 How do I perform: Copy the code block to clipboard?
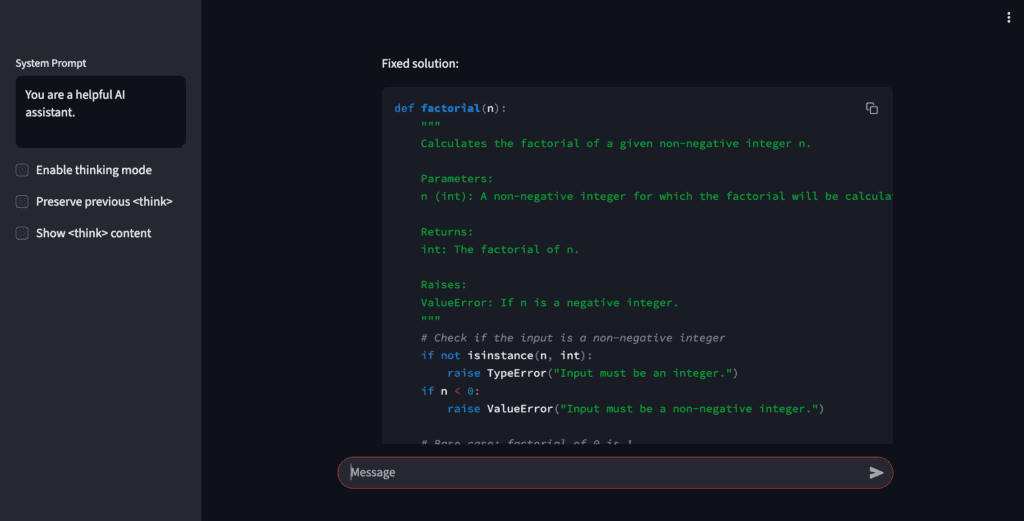(871, 108)
